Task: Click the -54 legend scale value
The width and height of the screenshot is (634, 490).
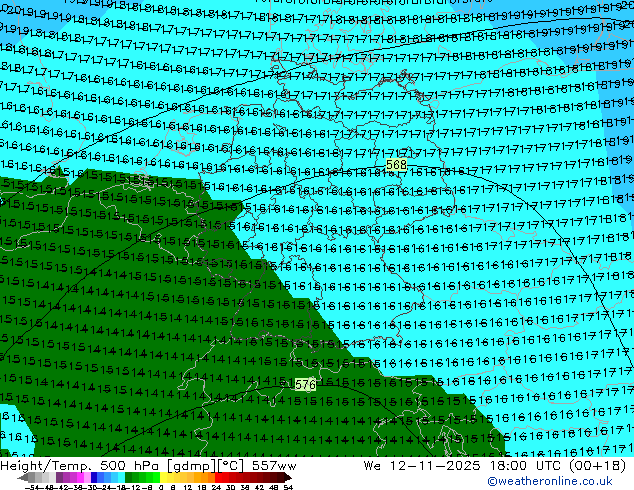Action: pyautogui.click(x=33, y=487)
